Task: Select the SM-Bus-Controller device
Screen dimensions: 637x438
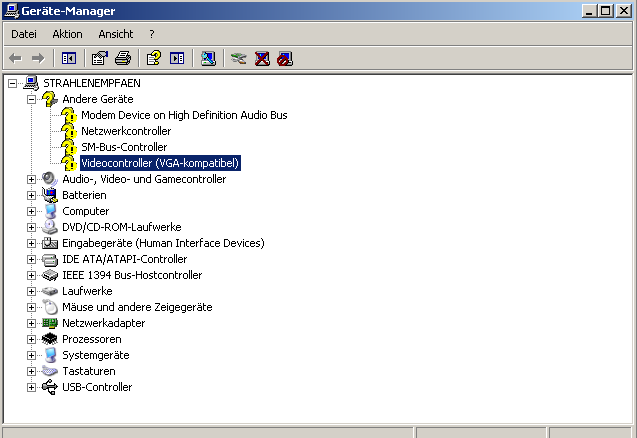Action: pos(124,147)
